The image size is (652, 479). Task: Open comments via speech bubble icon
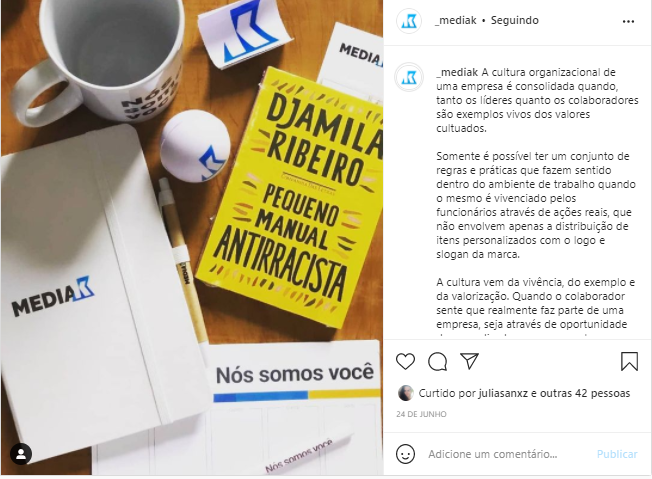pos(437,361)
